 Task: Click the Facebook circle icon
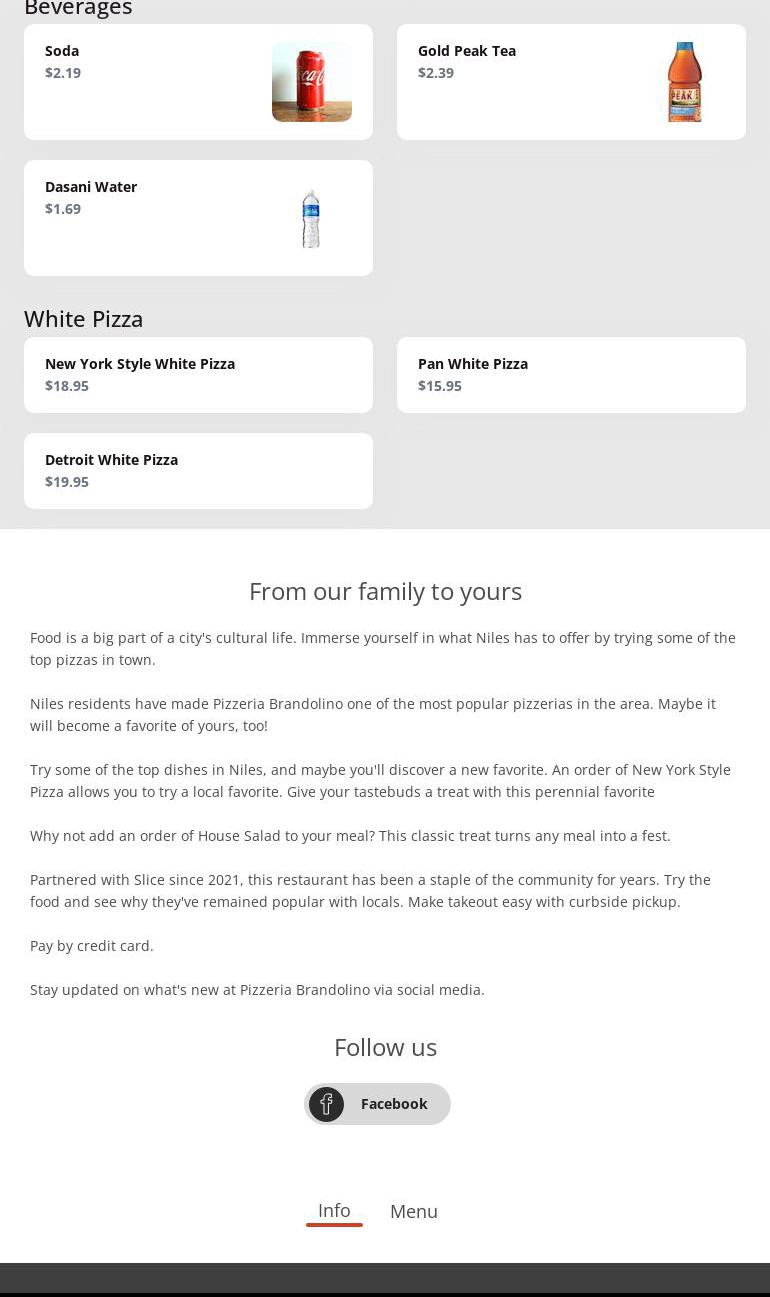pyautogui.click(x=326, y=1104)
